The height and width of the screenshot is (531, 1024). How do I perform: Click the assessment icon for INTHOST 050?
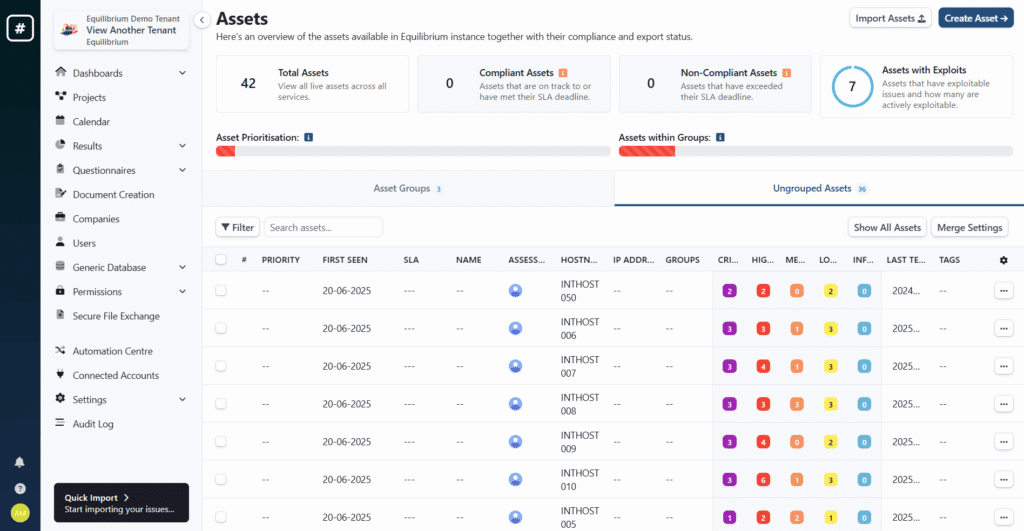[516, 290]
